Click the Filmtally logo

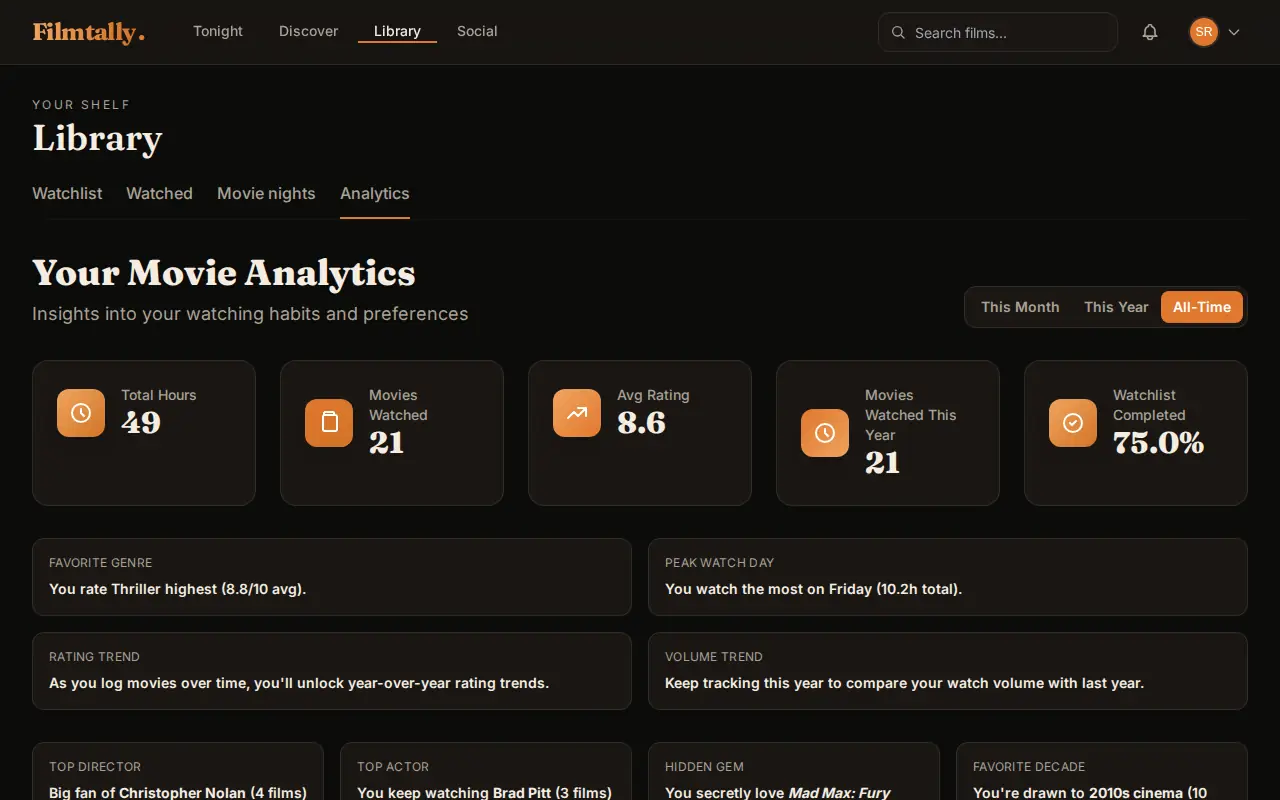click(x=88, y=32)
